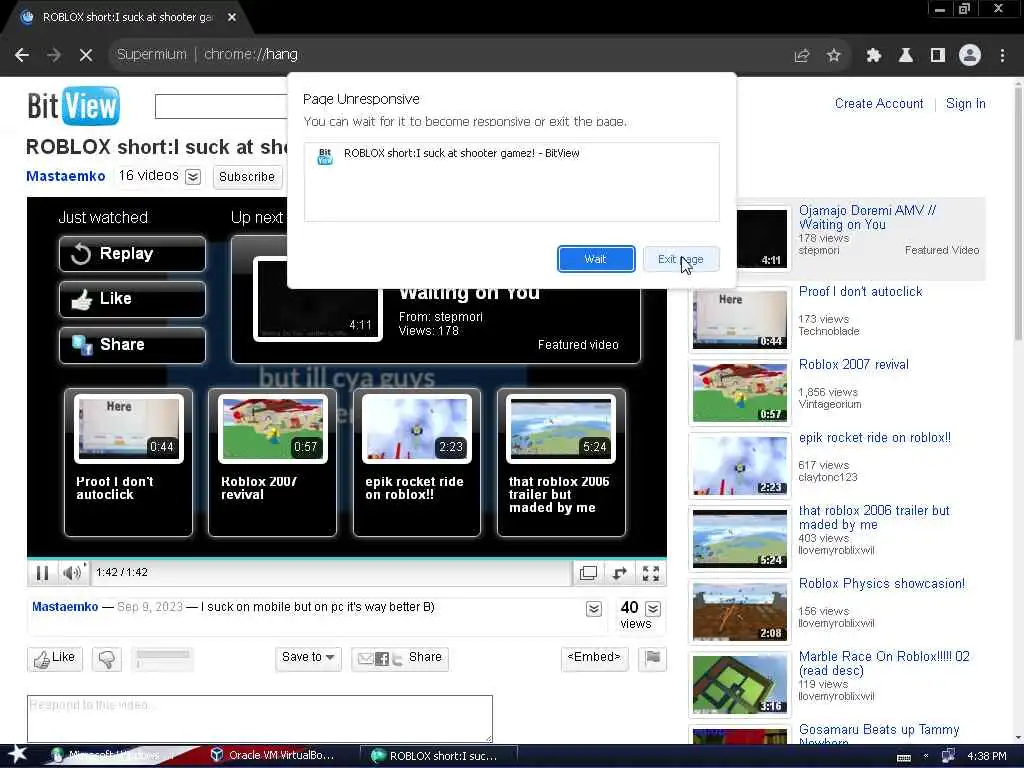Open the flask experiments icon
Viewport: 1024px width, 768px height.
click(x=905, y=56)
